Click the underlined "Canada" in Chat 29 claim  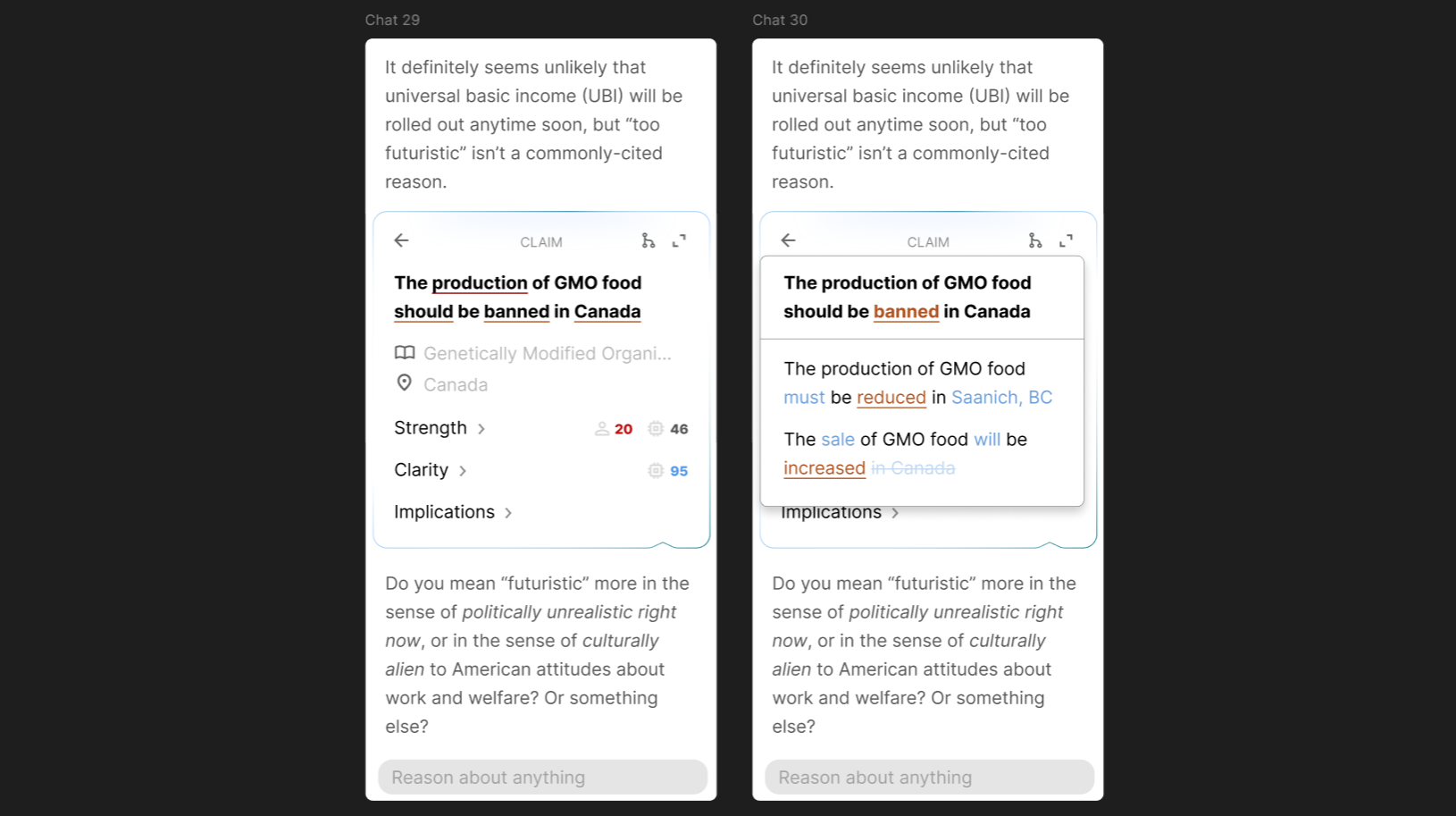tap(607, 312)
